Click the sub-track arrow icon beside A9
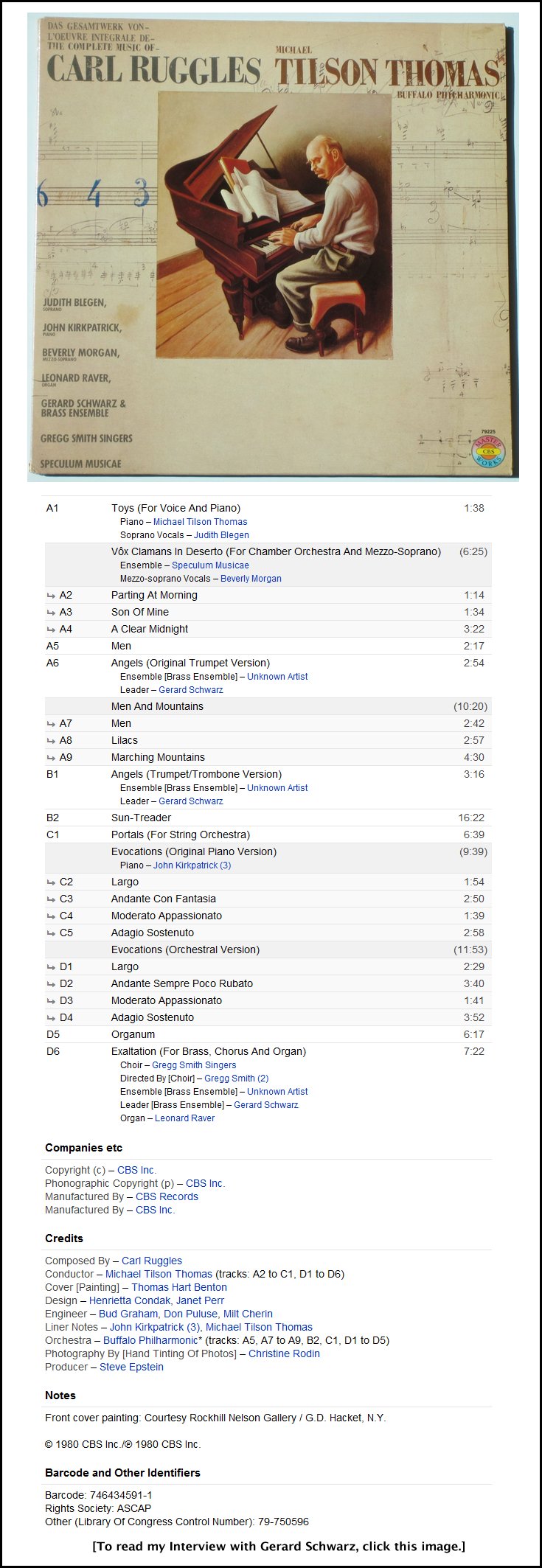This screenshot has width=542, height=1568. coord(51,757)
